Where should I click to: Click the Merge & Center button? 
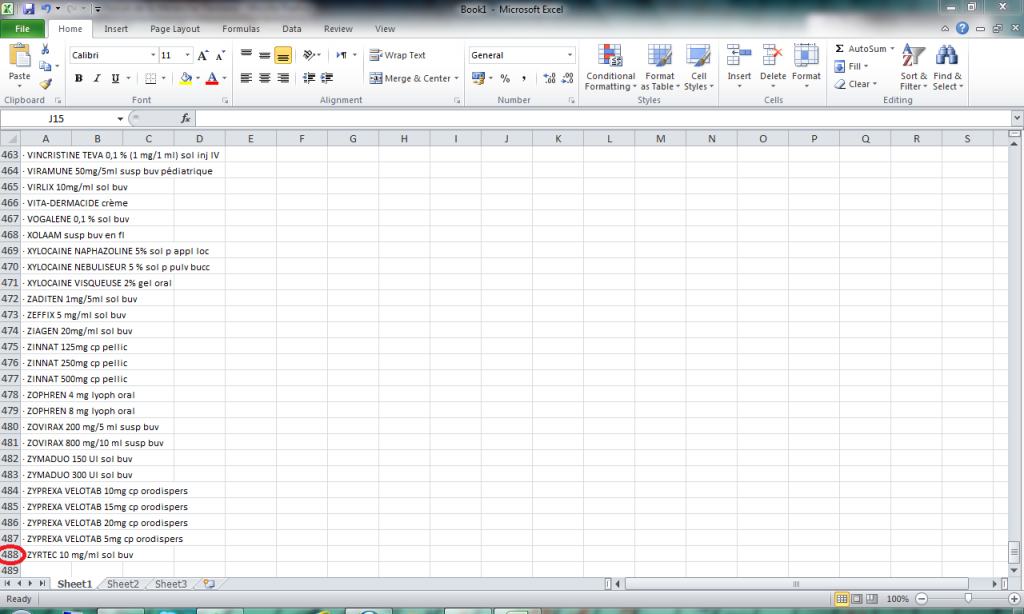point(410,78)
